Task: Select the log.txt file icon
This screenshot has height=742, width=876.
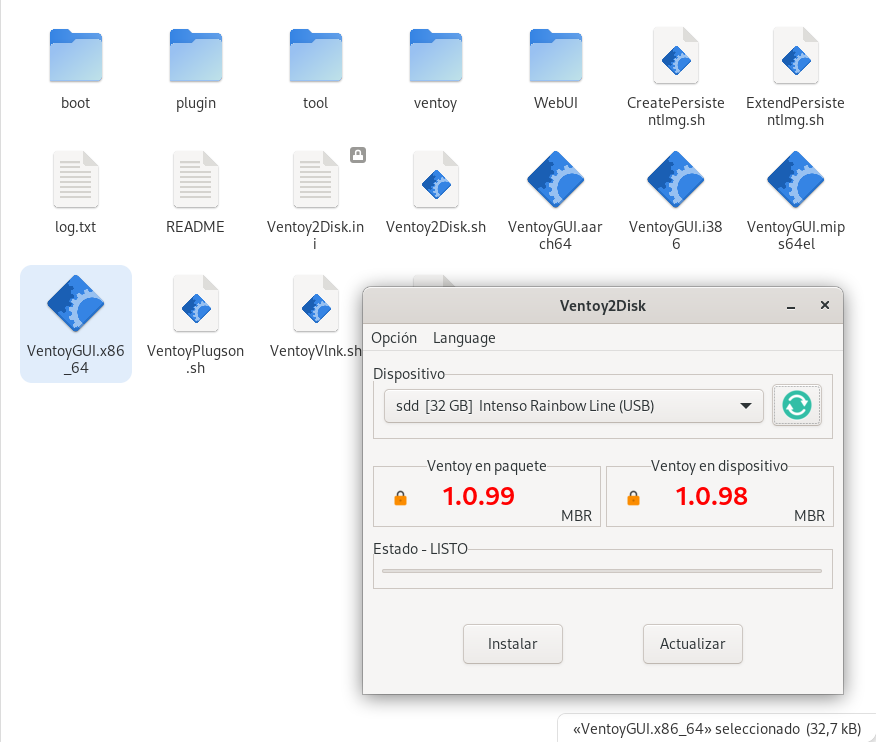Action: click(x=75, y=179)
